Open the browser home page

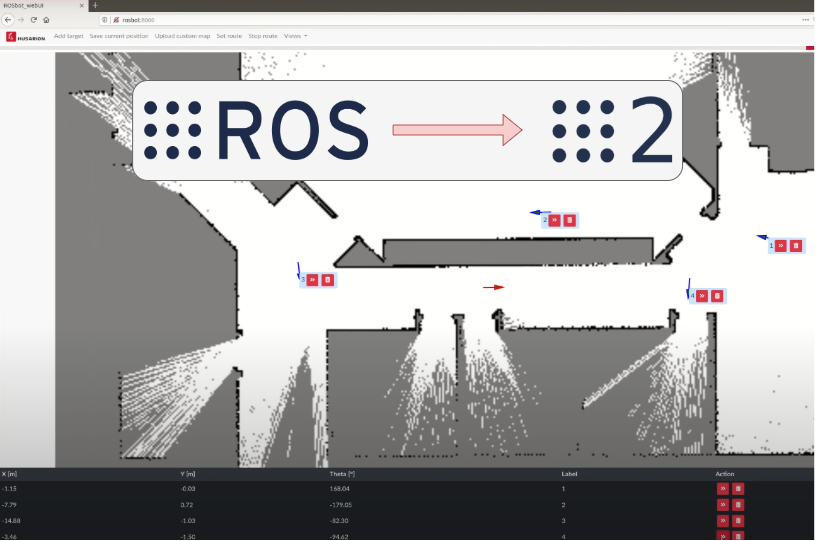tap(46, 20)
